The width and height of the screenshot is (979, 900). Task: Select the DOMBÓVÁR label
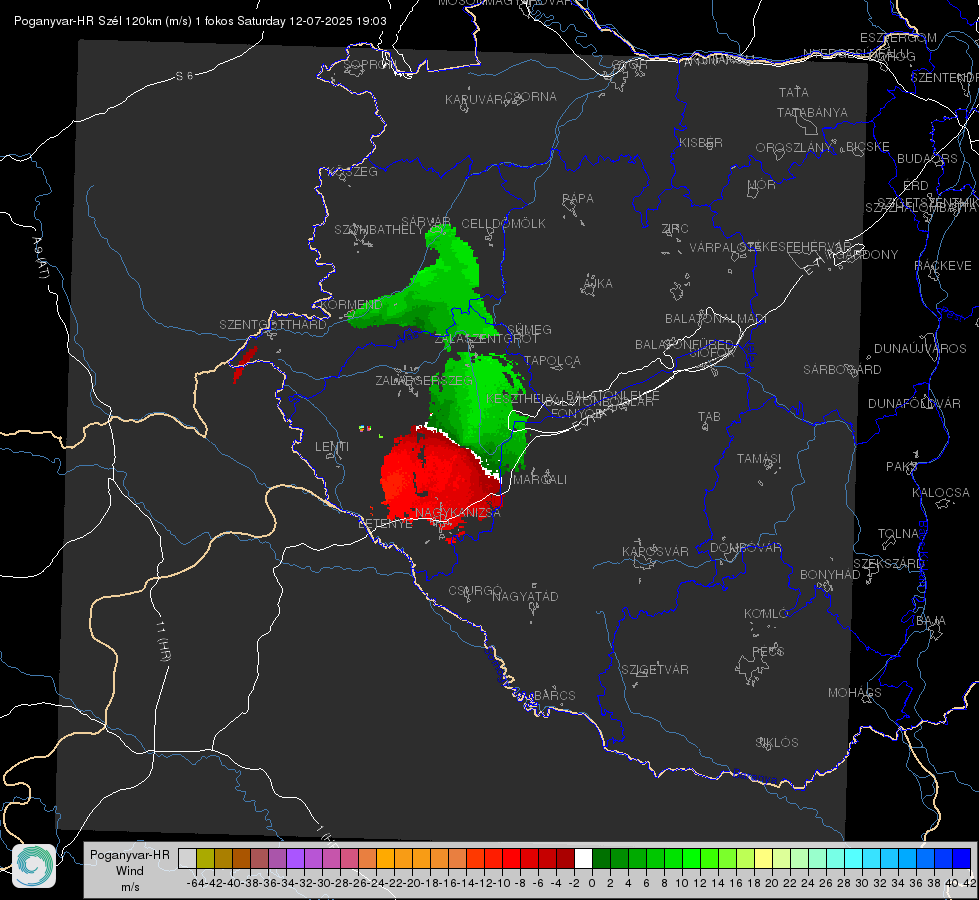[746, 548]
